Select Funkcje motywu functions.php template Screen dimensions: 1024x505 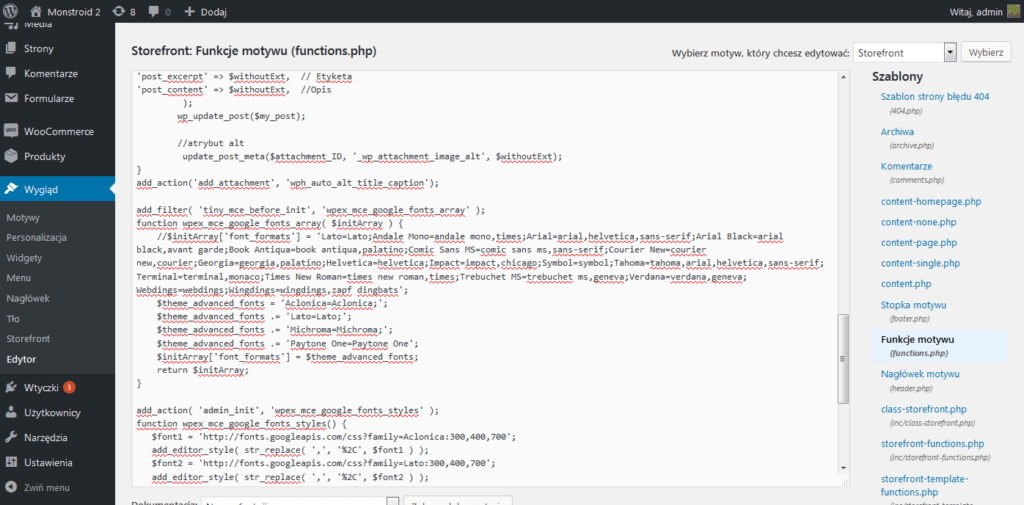pyautogui.click(x=918, y=340)
